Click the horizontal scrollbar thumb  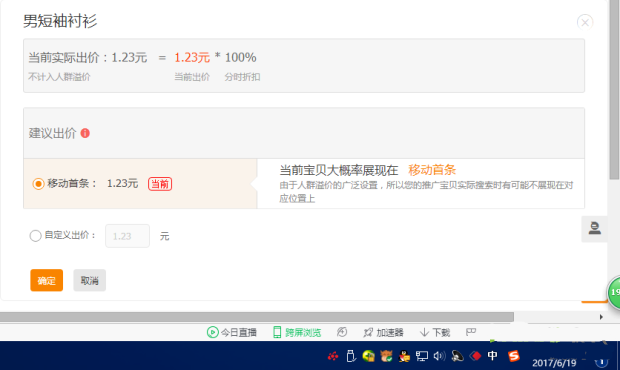point(257,317)
